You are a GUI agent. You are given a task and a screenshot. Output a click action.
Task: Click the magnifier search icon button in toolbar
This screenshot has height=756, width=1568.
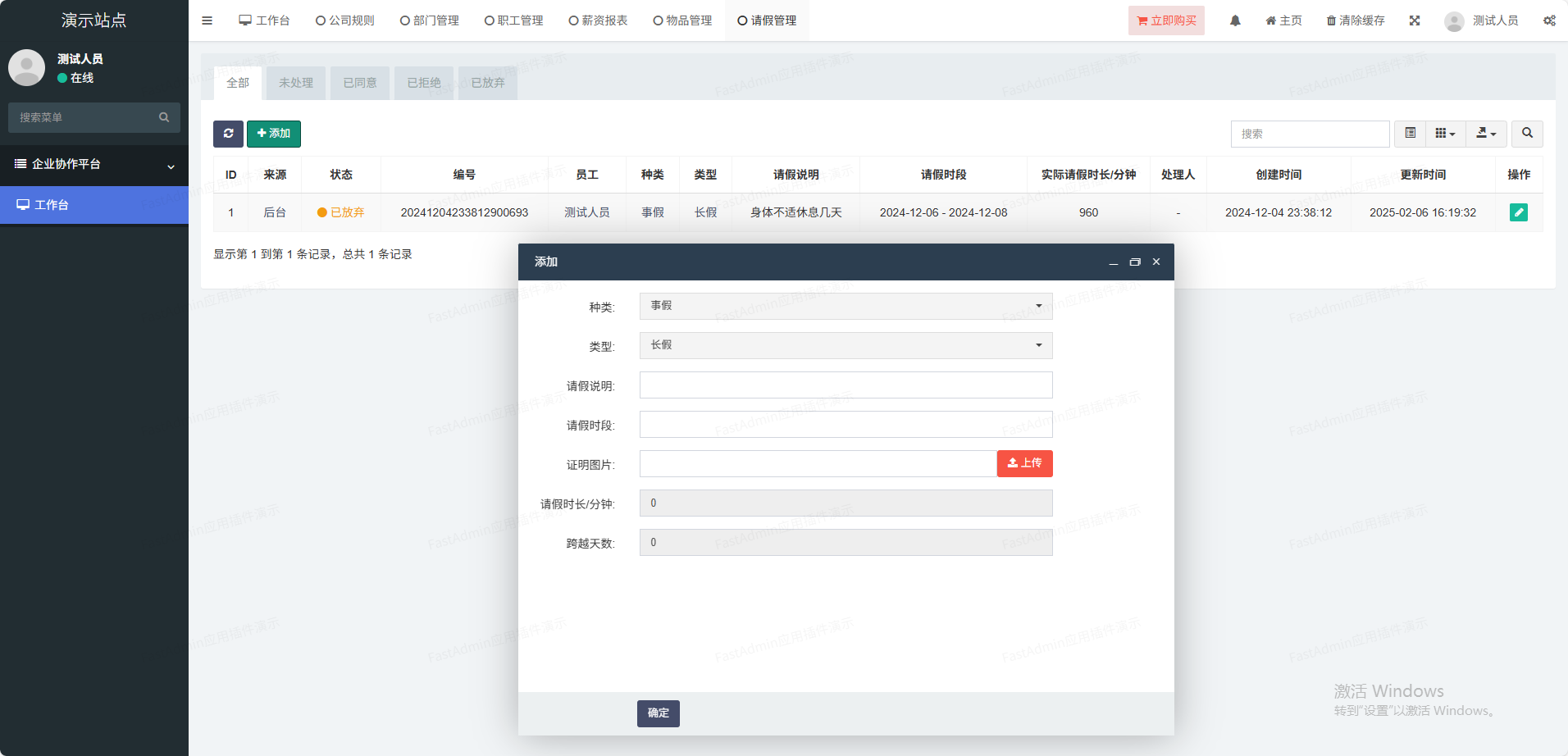coord(1527,134)
